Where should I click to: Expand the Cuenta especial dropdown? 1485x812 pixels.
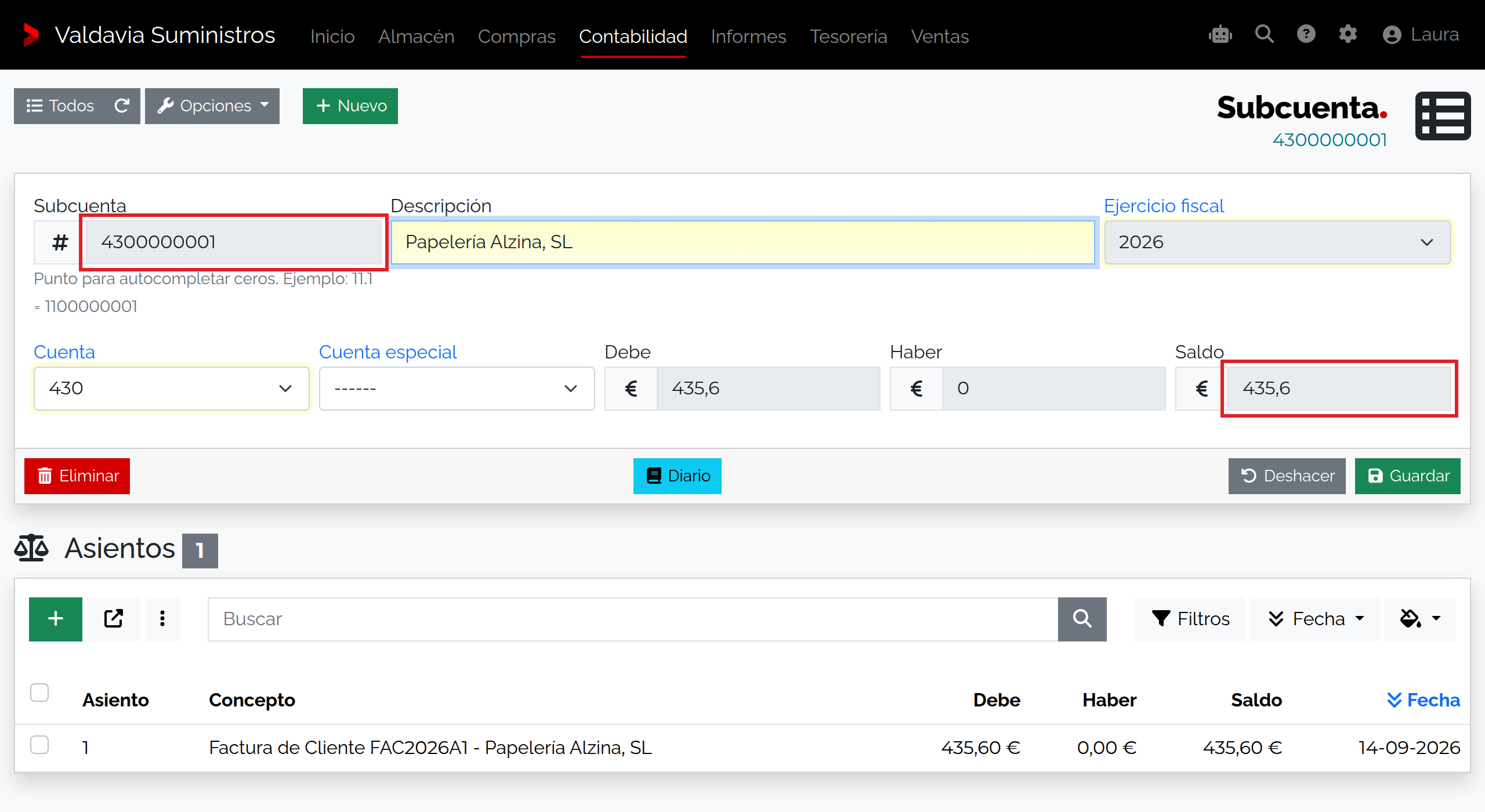click(457, 389)
